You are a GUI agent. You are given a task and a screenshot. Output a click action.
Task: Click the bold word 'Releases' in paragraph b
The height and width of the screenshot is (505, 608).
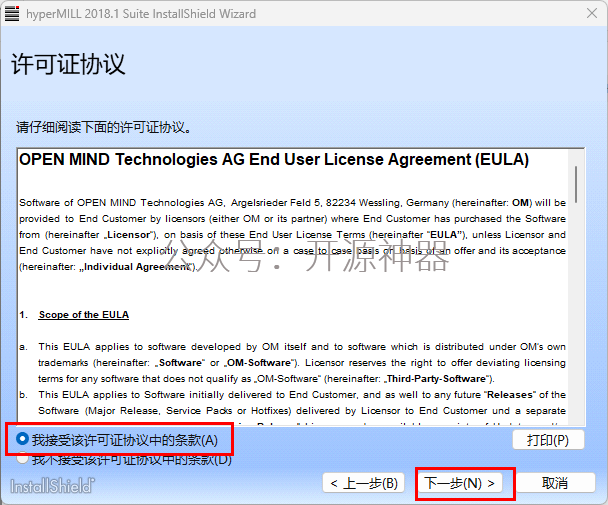[x=510, y=394]
